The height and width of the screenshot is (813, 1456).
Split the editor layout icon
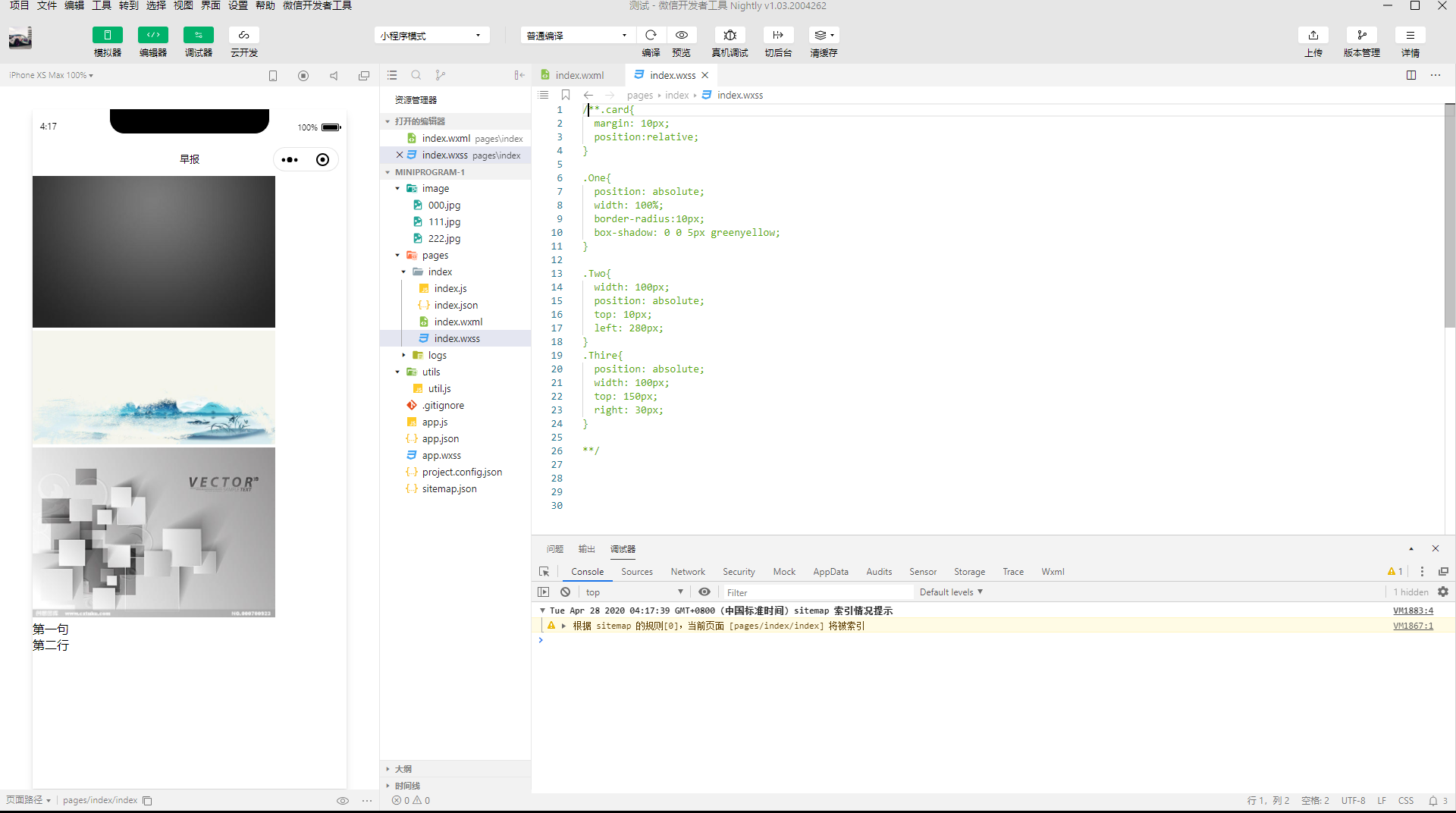tap(1411, 75)
